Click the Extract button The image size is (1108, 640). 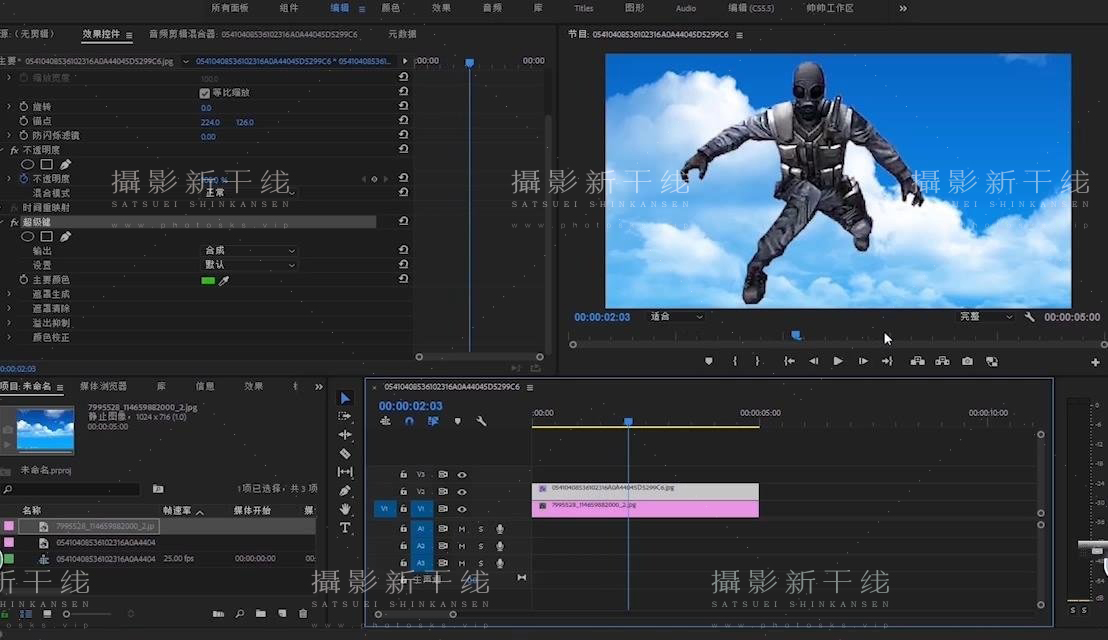[x=942, y=361]
